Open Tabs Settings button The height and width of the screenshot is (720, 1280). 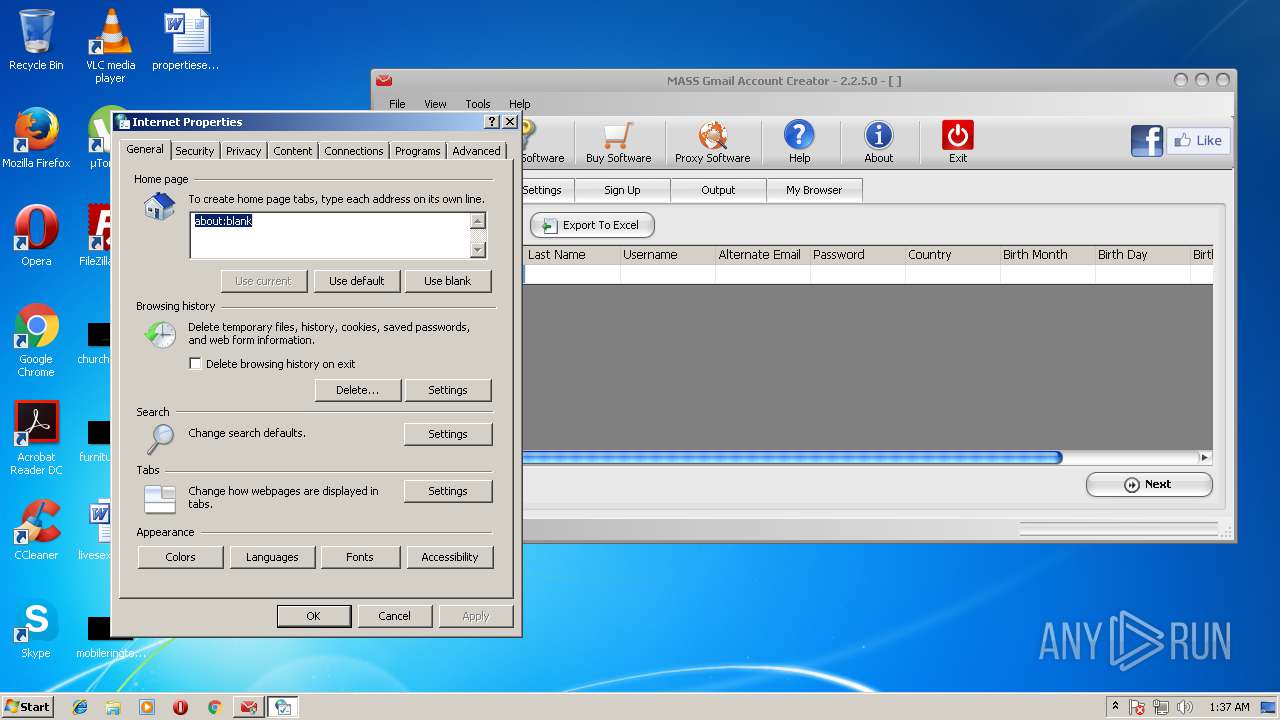(448, 491)
